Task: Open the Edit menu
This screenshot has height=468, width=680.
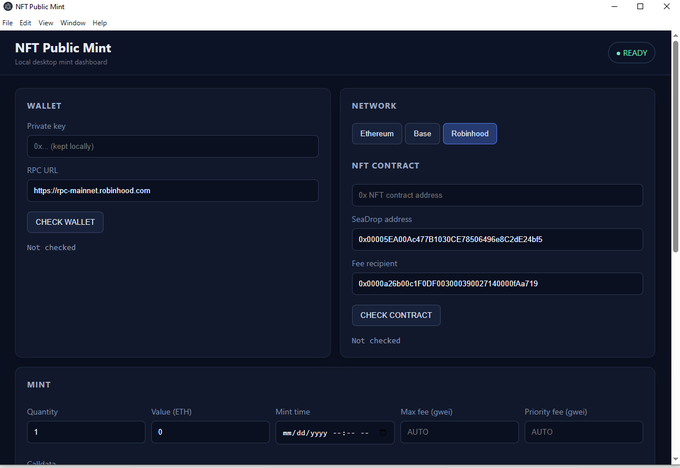Action: [x=25, y=23]
